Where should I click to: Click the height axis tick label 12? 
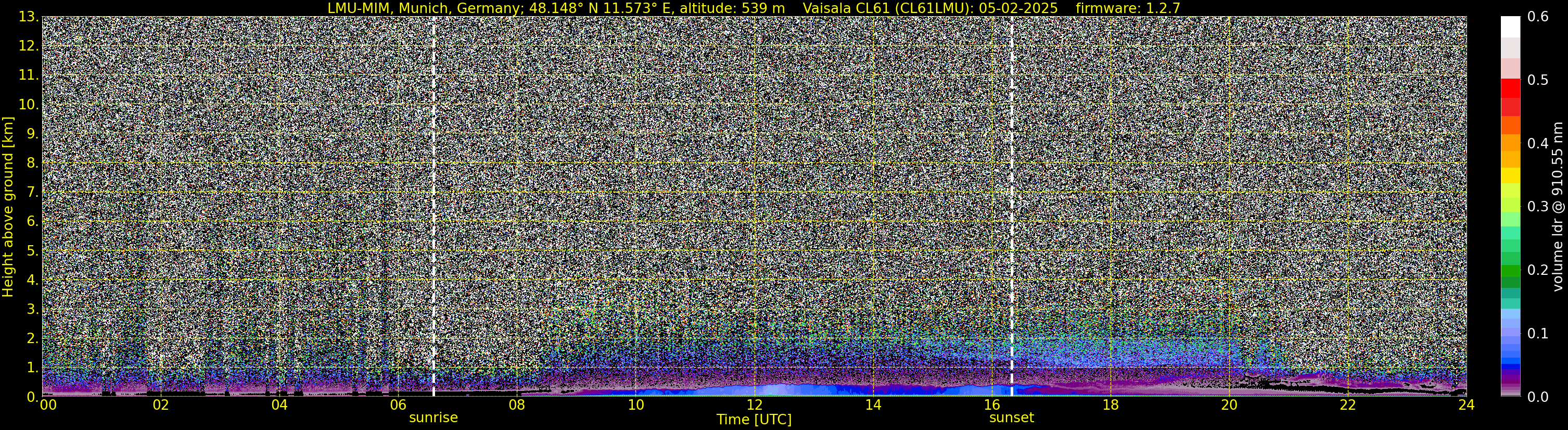[29, 46]
